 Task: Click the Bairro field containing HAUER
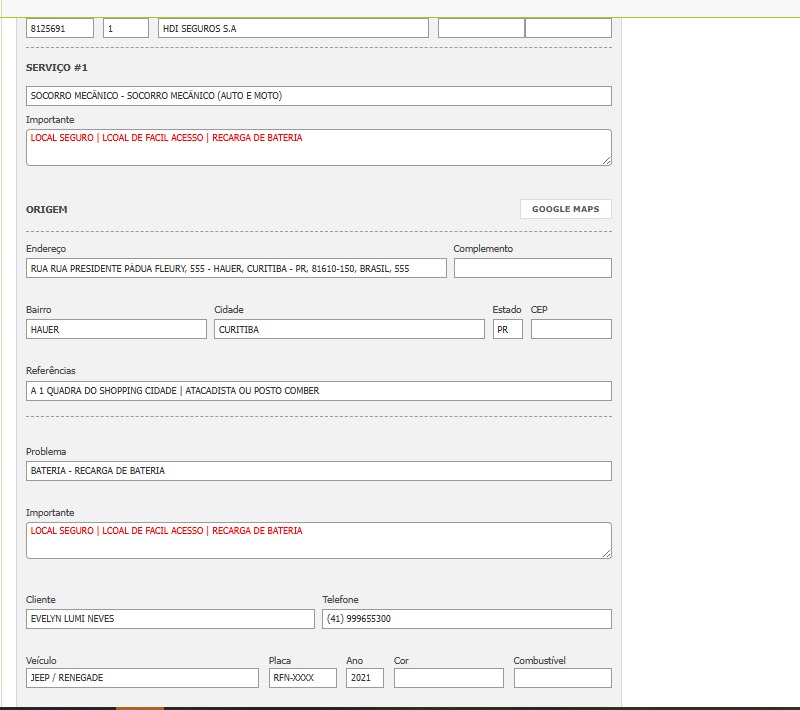click(x=116, y=329)
